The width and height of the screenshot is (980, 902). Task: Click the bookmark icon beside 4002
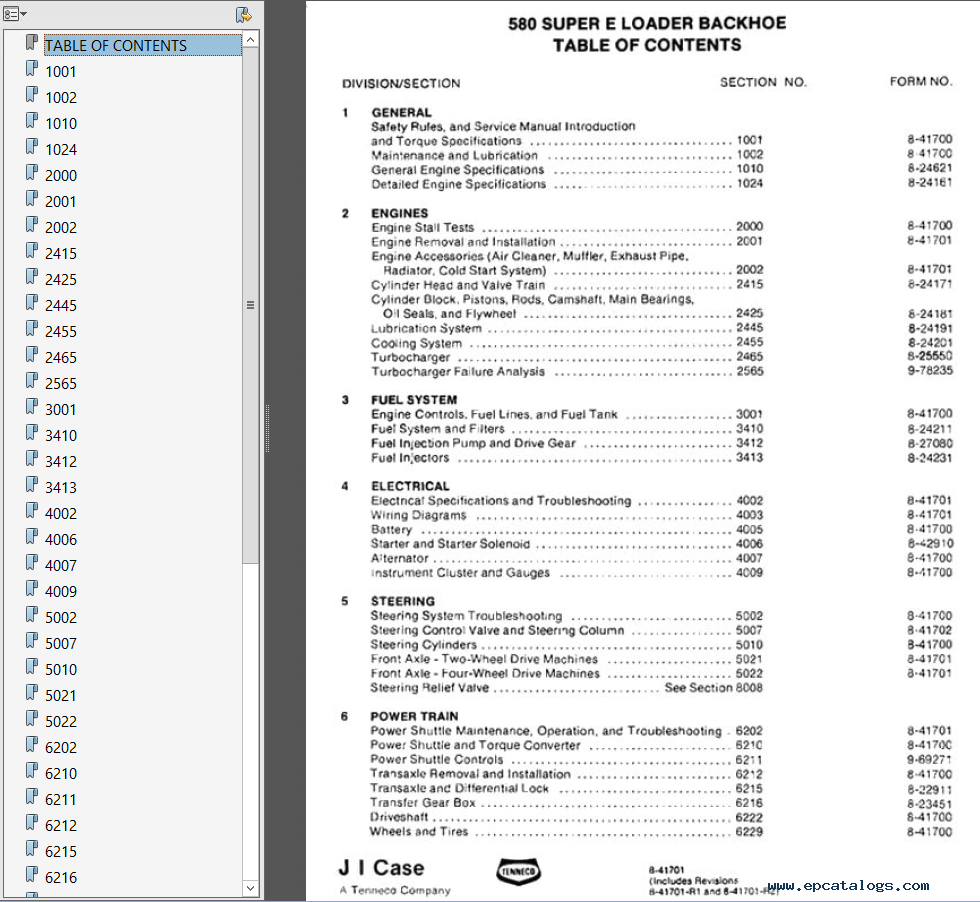coord(32,510)
